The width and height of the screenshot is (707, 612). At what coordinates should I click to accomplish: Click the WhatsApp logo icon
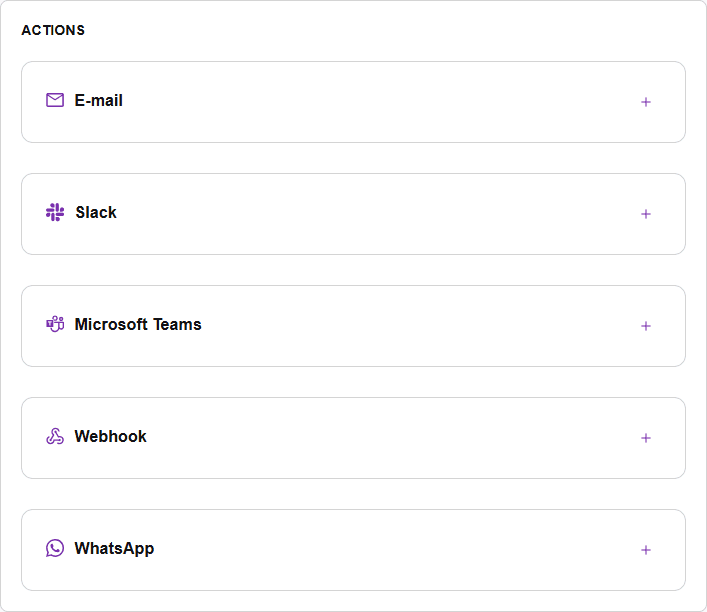pos(55,548)
